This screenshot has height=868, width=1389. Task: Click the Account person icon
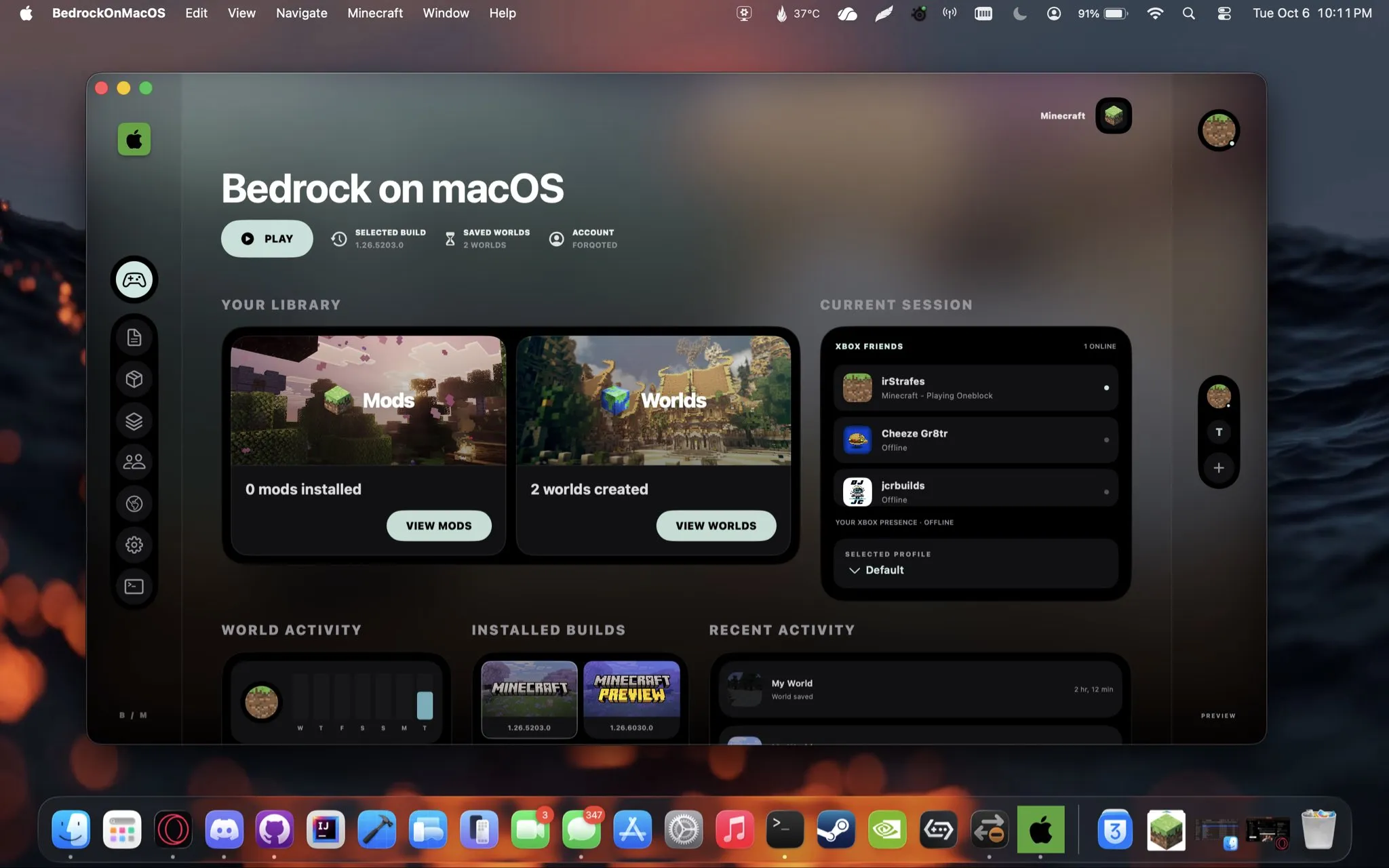[x=556, y=239]
